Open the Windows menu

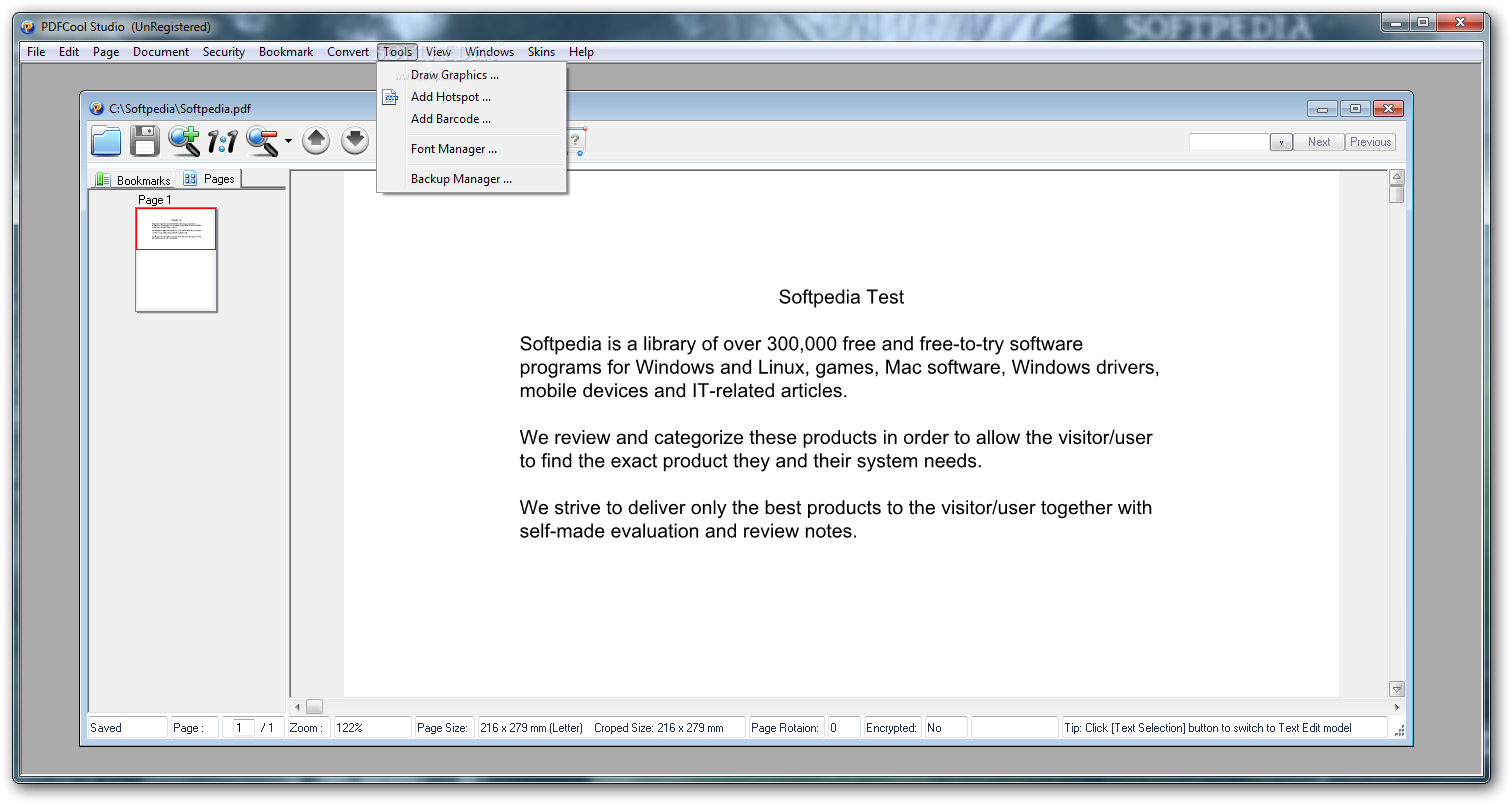(x=489, y=52)
